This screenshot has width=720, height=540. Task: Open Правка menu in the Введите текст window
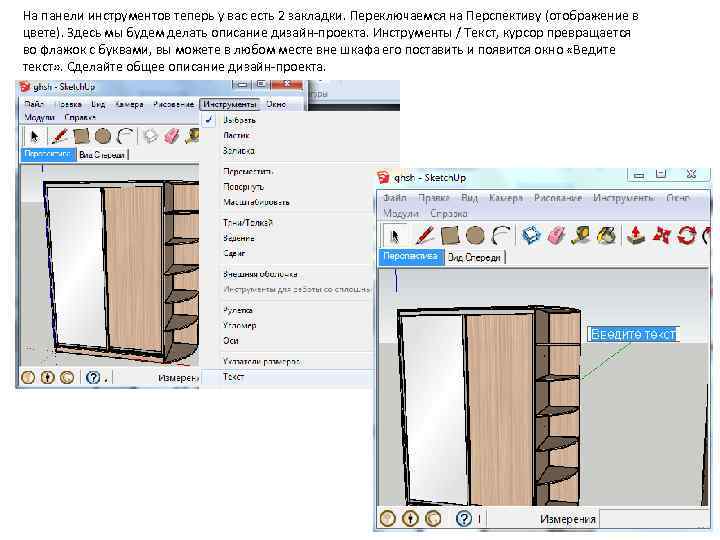coord(433,198)
